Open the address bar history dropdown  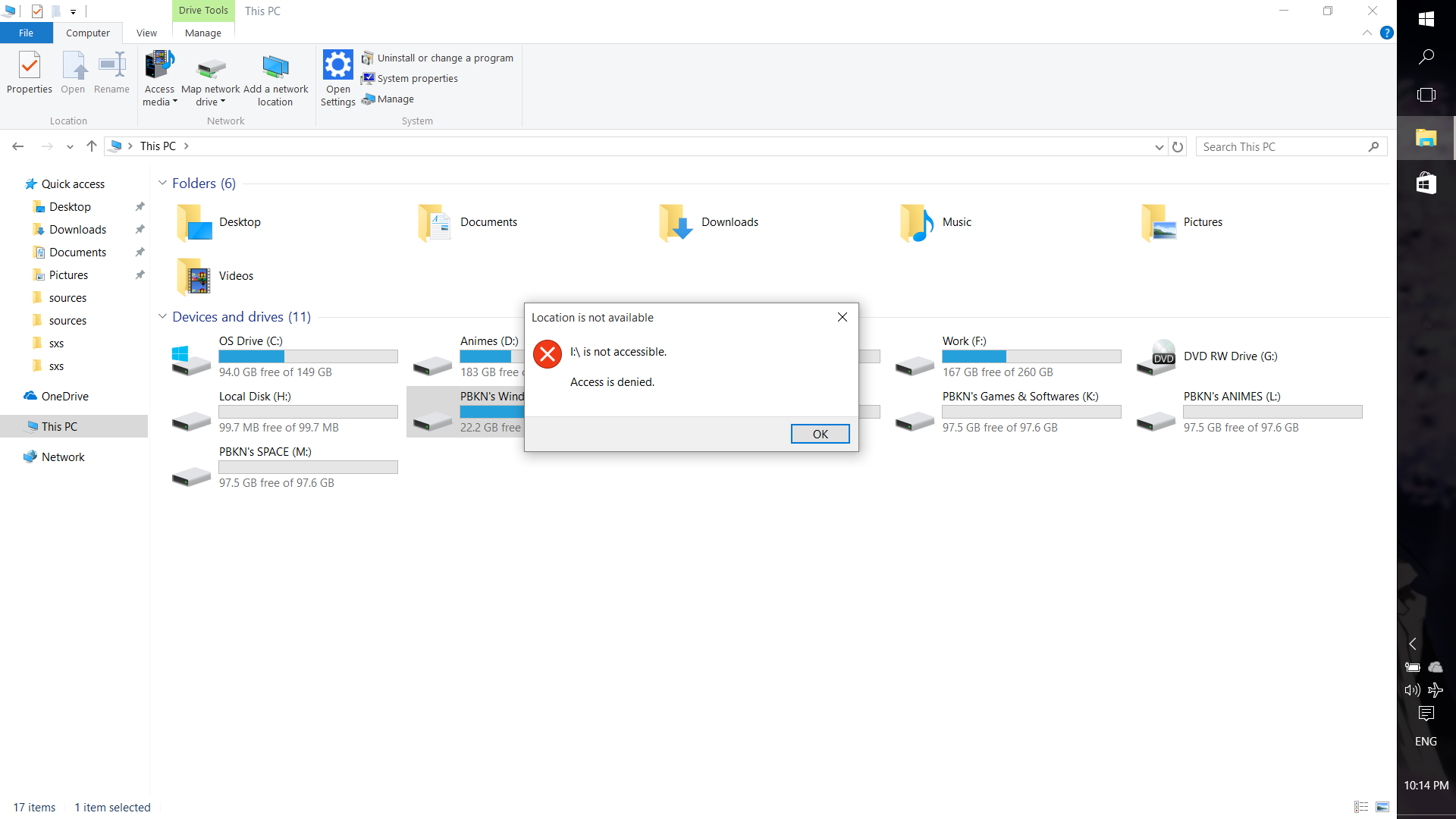1159,147
